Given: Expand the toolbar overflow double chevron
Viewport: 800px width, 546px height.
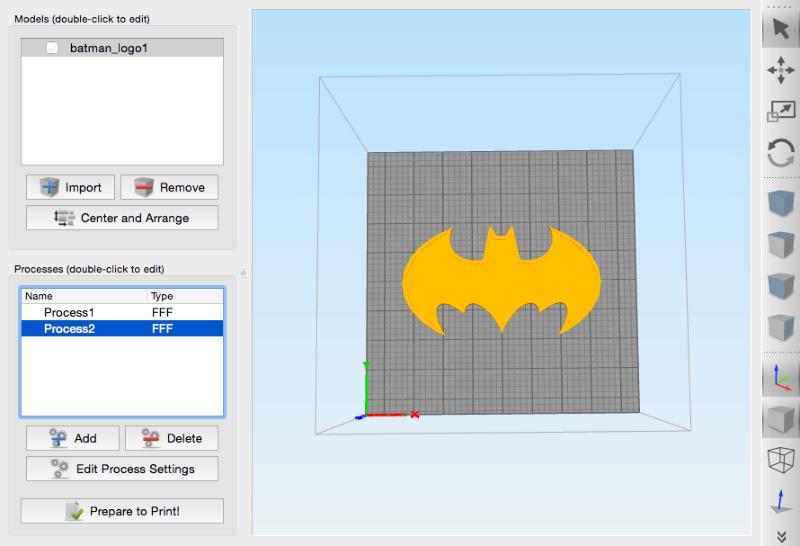Looking at the screenshot, I should pyautogui.click(x=780, y=535).
